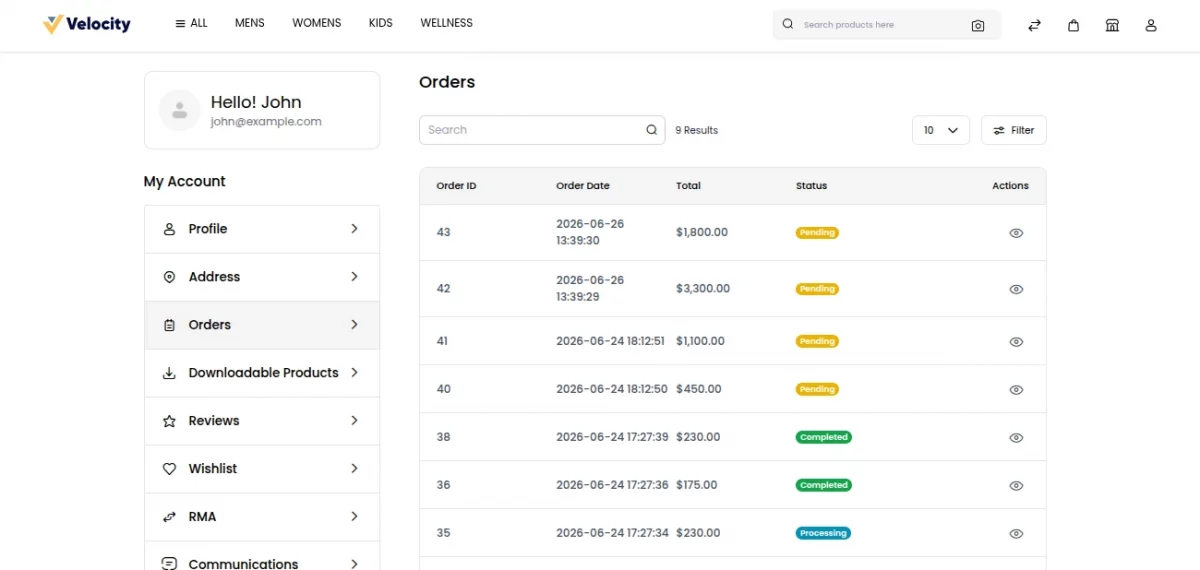Click the Downloadable Products download icon
The height and width of the screenshot is (570, 1200).
169,373
